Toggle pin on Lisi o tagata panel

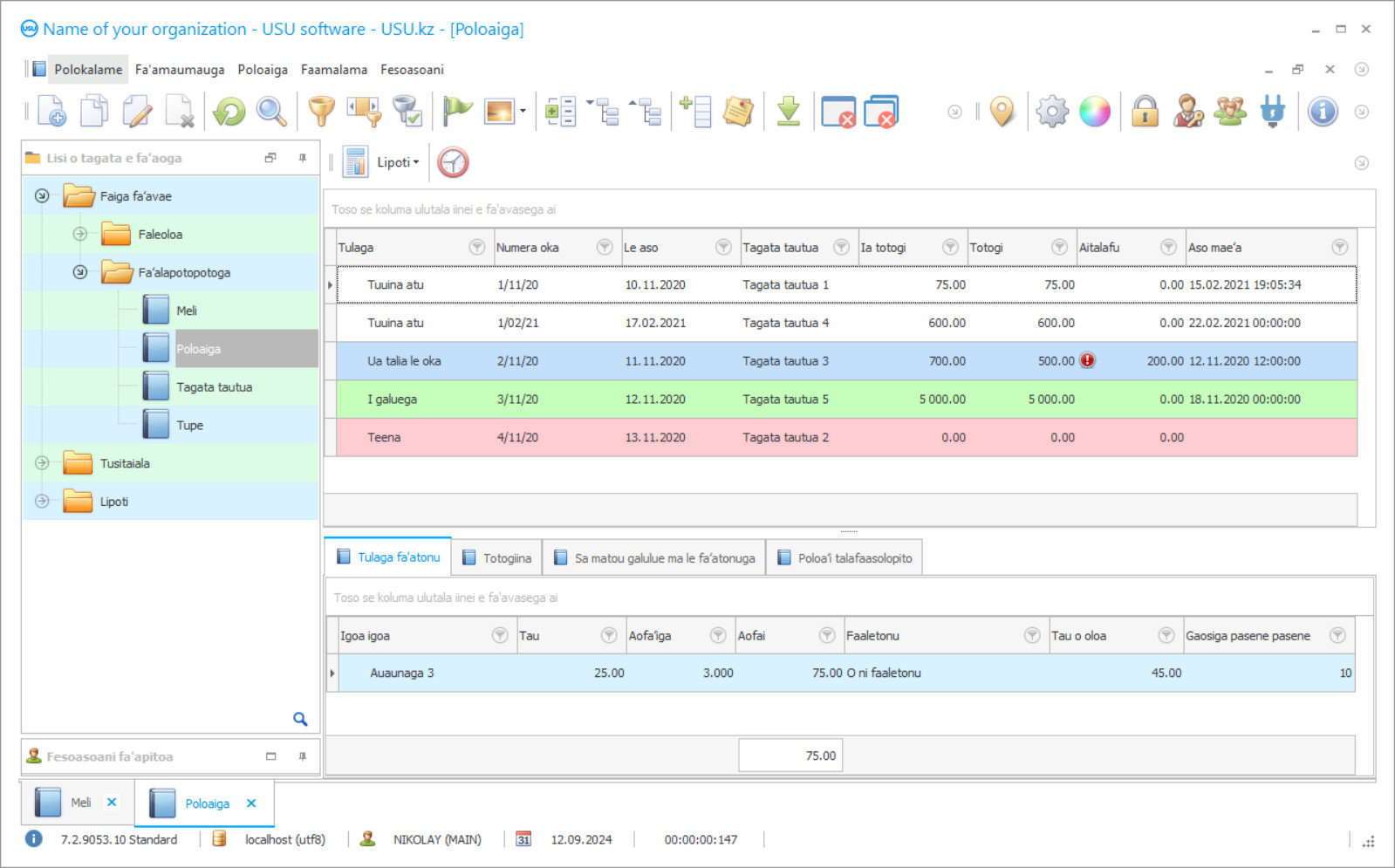(x=303, y=158)
